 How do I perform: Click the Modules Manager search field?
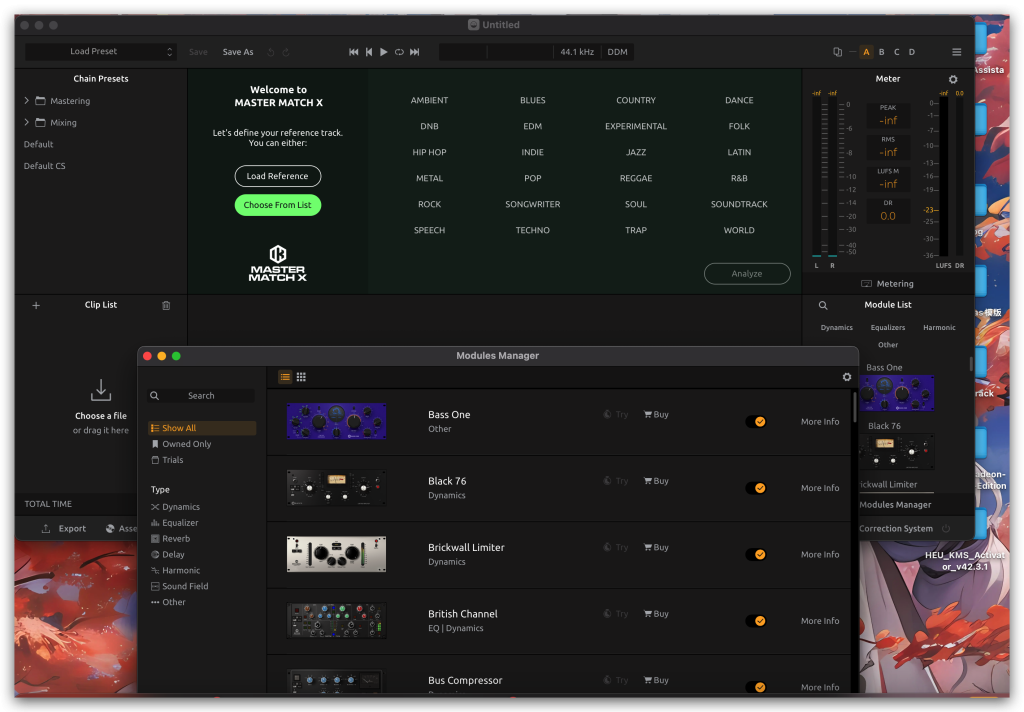pyautogui.click(x=201, y=396)
